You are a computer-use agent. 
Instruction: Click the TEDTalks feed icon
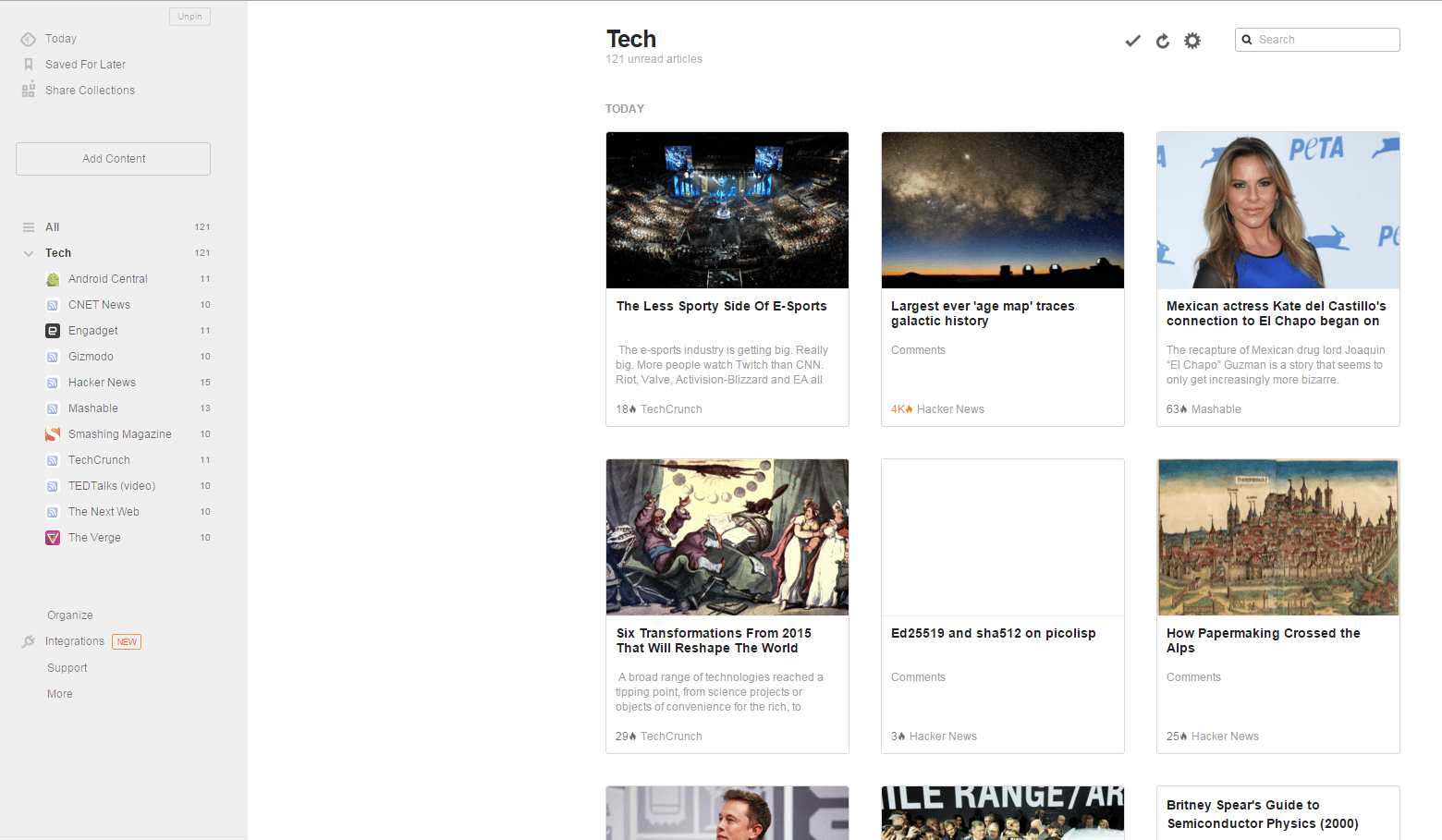(x=53, y=486)
